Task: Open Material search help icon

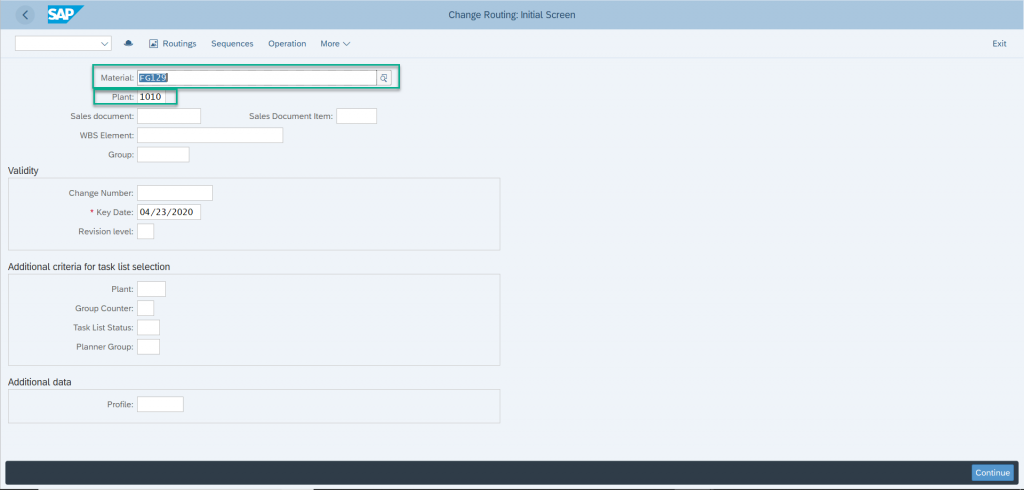Action: [x=384, y=78]
